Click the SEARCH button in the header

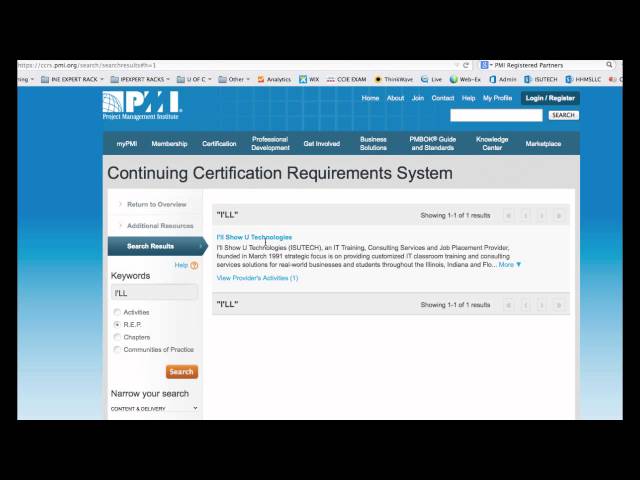[563, 116]
